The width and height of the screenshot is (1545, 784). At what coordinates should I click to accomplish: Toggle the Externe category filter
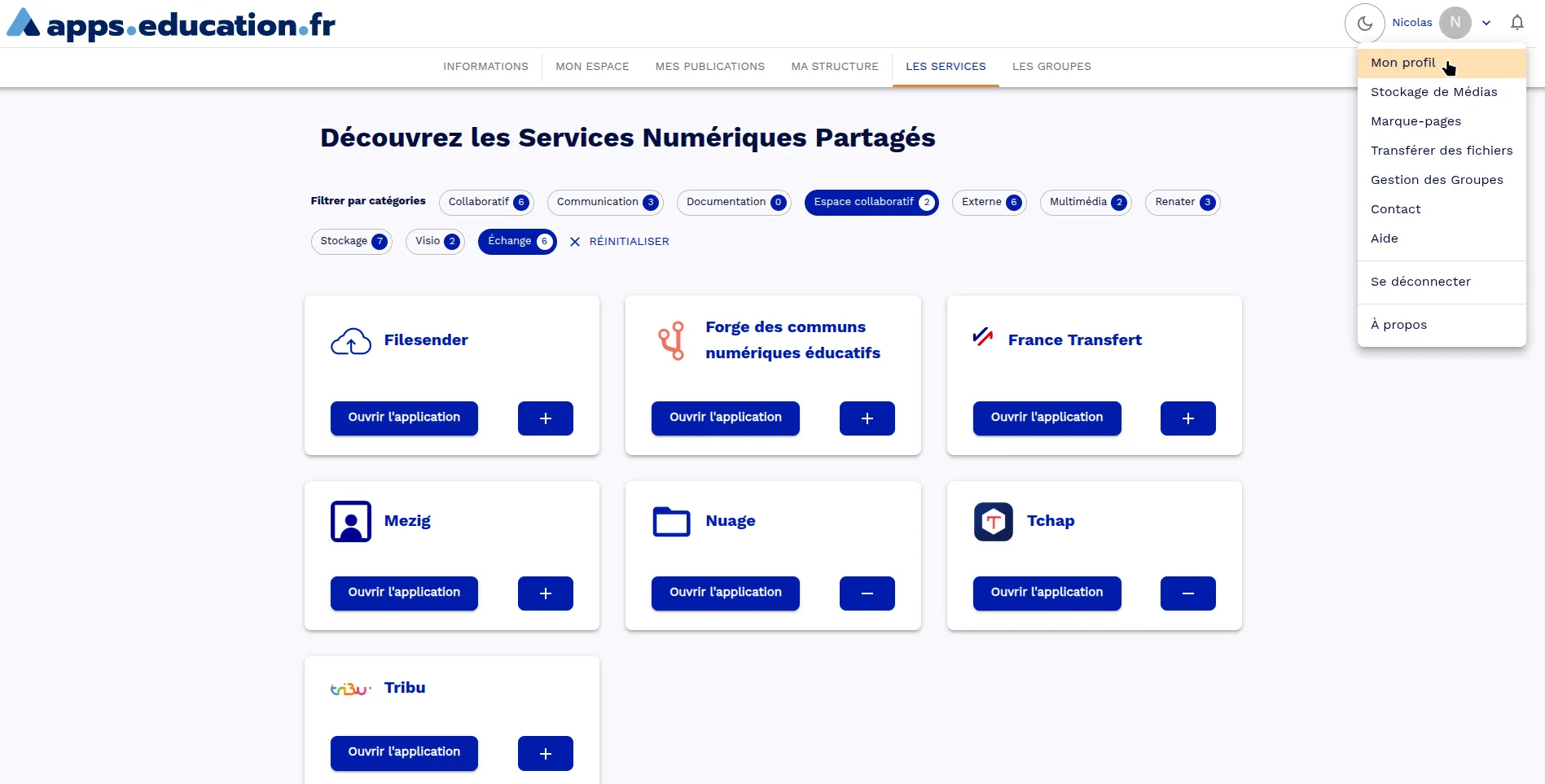pyautogui.click(x=990, y=202)
